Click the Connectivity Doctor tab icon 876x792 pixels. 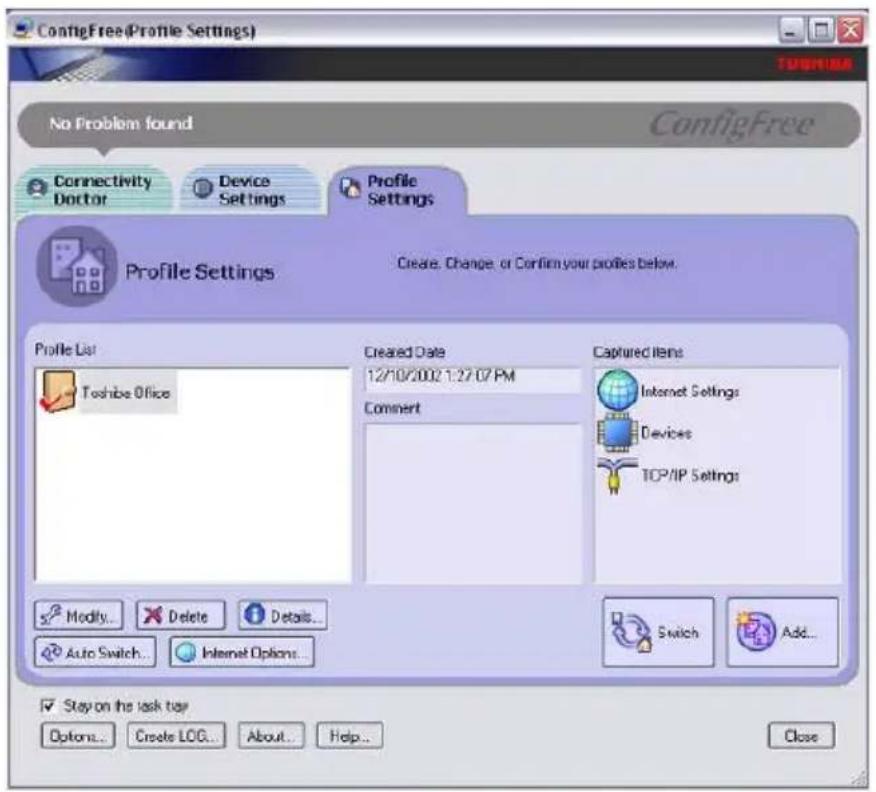[37, 188]
